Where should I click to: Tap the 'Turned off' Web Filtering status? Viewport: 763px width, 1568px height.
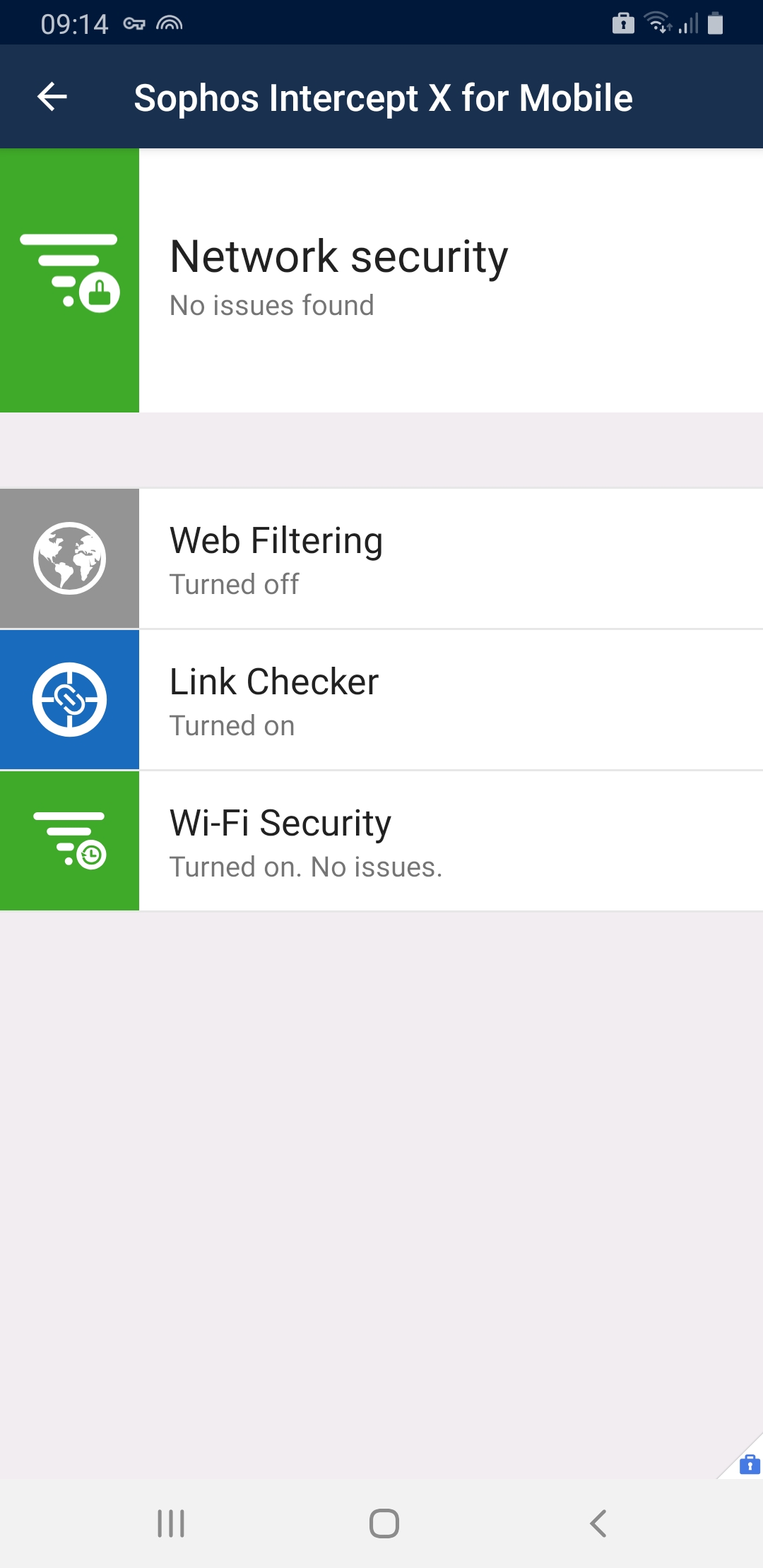[234, 585]
